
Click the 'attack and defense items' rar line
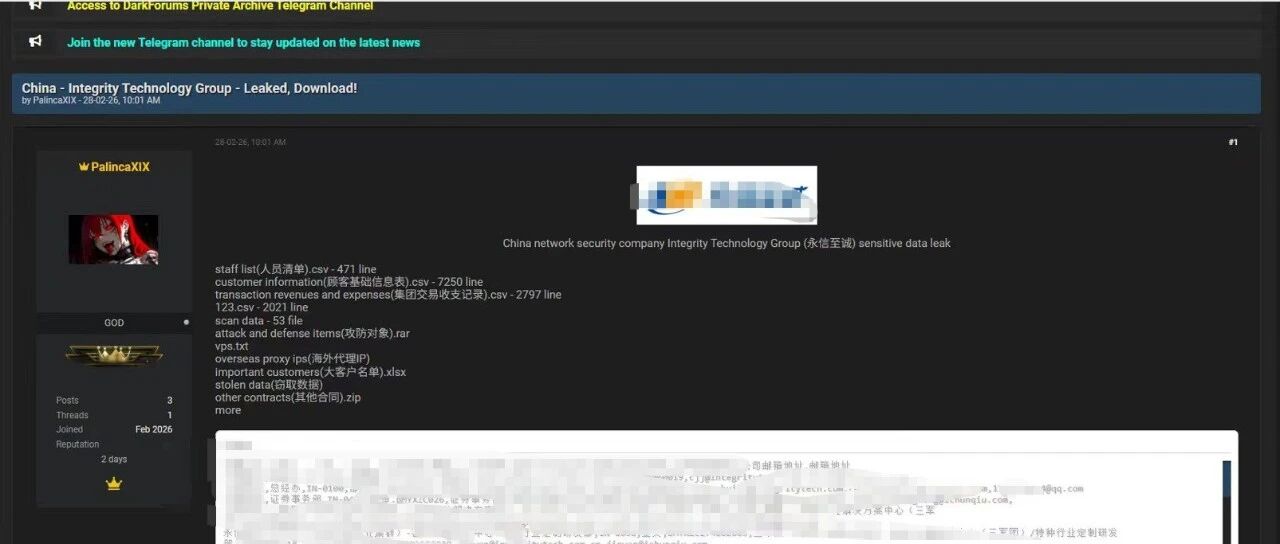(x=312, y=333)
